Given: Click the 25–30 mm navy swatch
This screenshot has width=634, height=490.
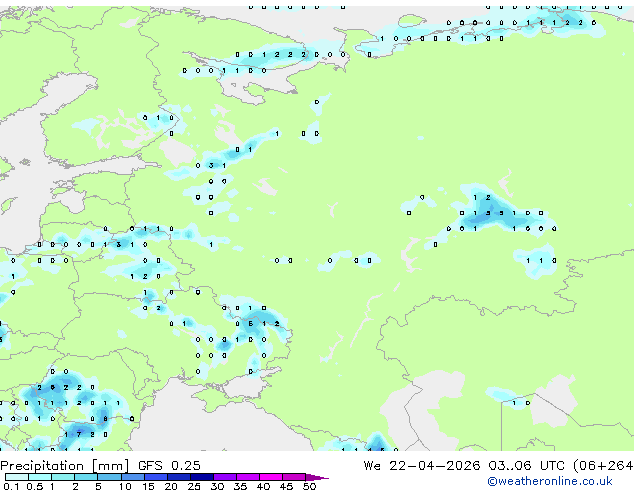Looking at the screenshot, I should tap(201, 477).
